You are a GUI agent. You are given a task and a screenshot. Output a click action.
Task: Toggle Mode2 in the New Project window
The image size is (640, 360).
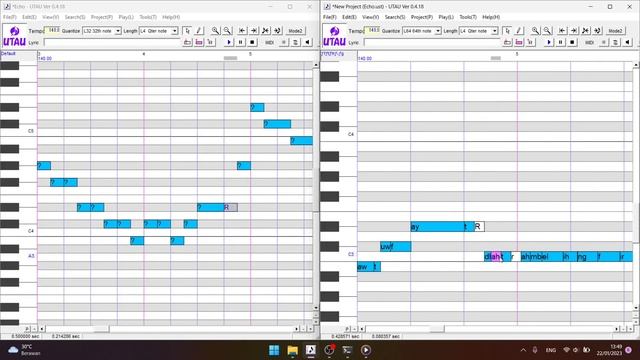(615, 31)
